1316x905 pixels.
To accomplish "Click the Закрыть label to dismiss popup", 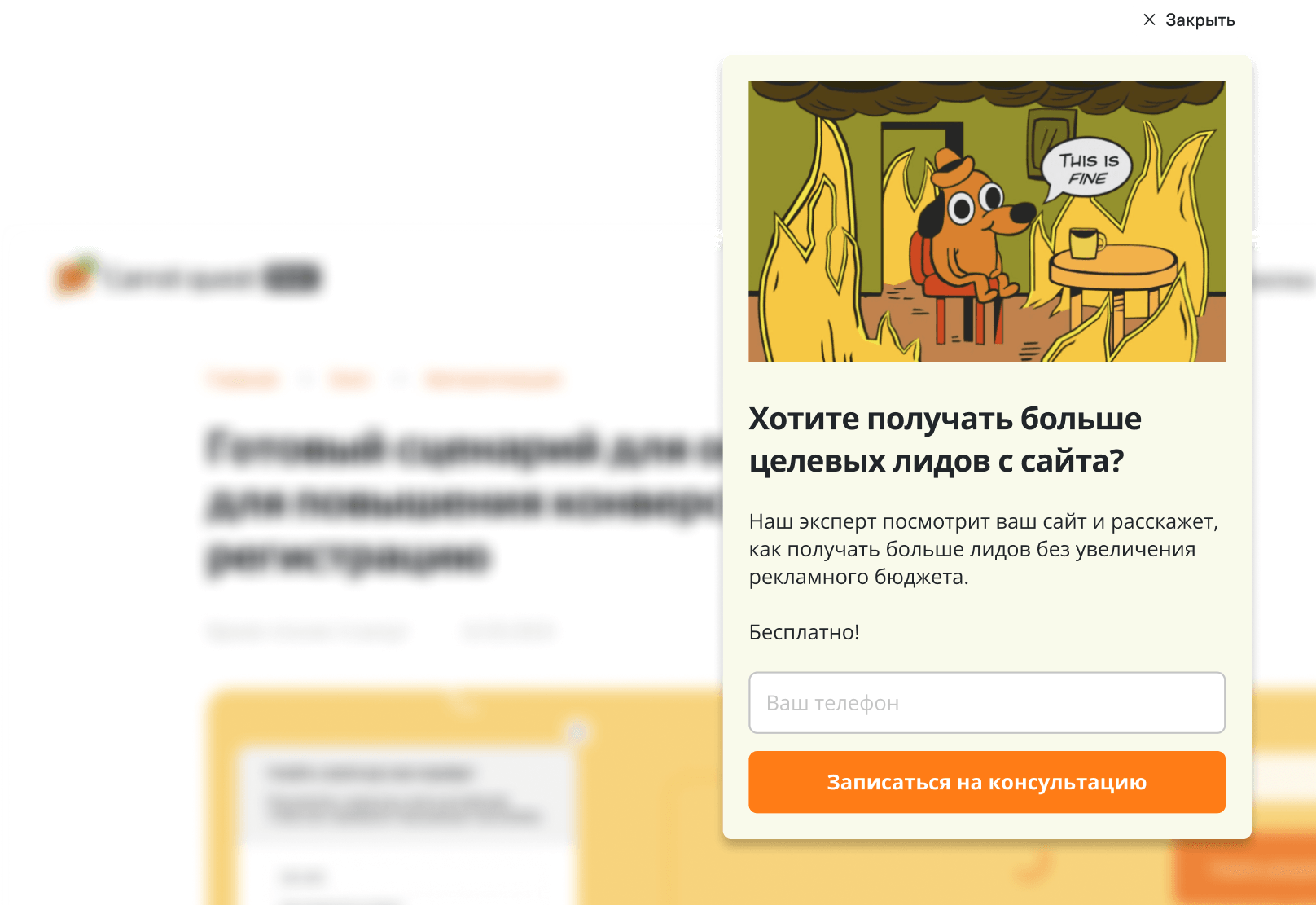I will click(1200, 20).
